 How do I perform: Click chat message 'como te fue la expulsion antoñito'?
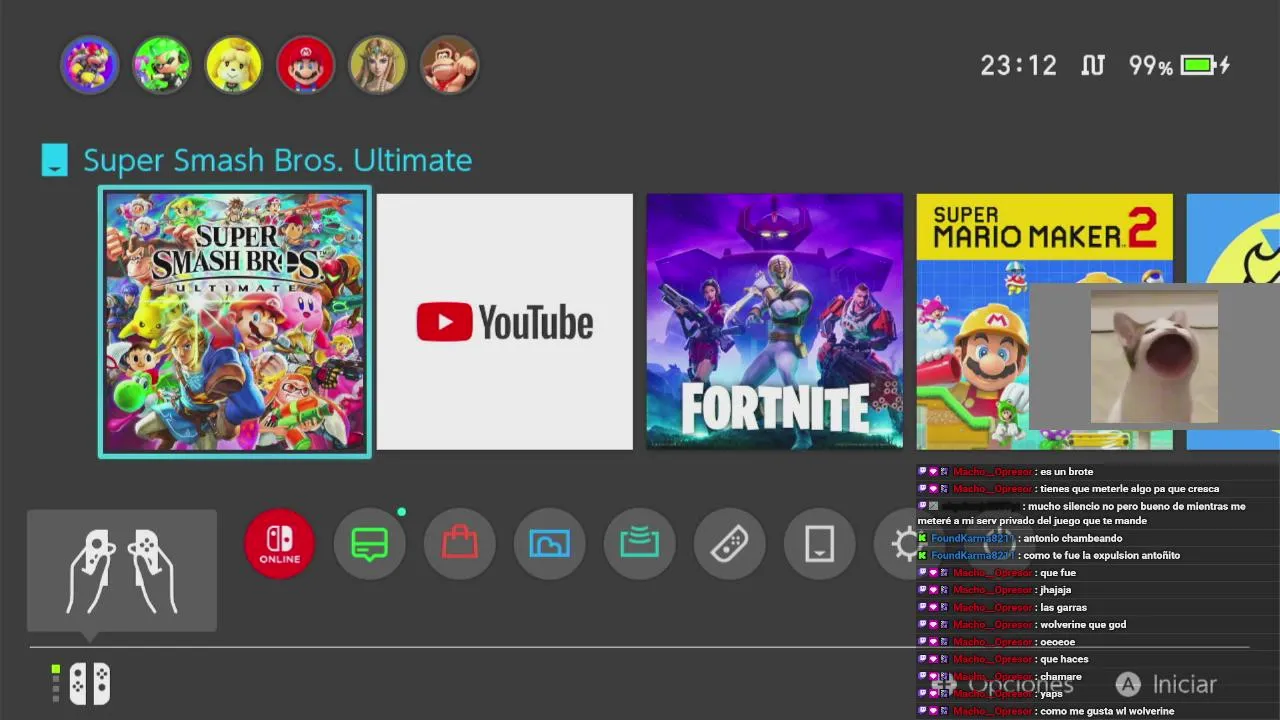point(1102,556)
